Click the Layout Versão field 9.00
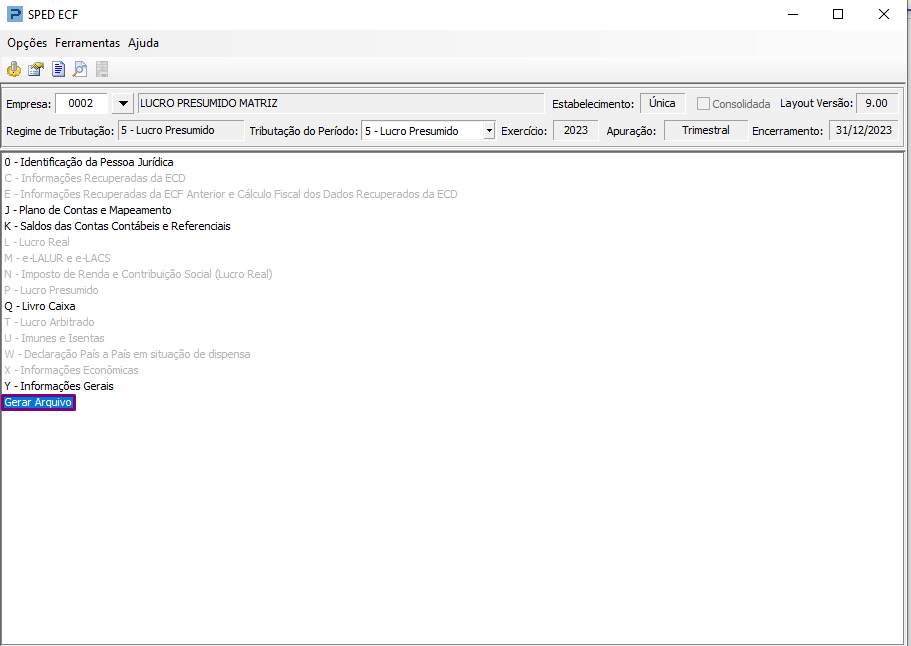911x646 pixels. (877, 103)
